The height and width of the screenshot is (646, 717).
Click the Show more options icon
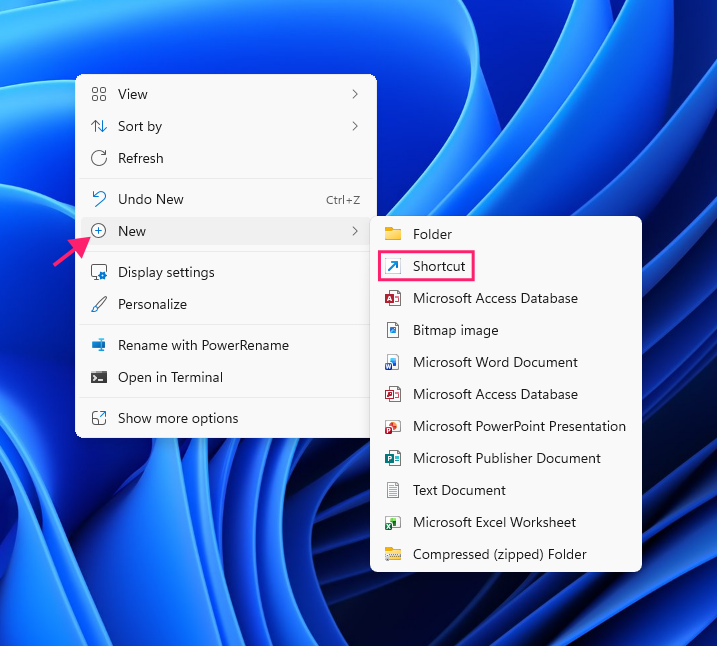[99, 418]
